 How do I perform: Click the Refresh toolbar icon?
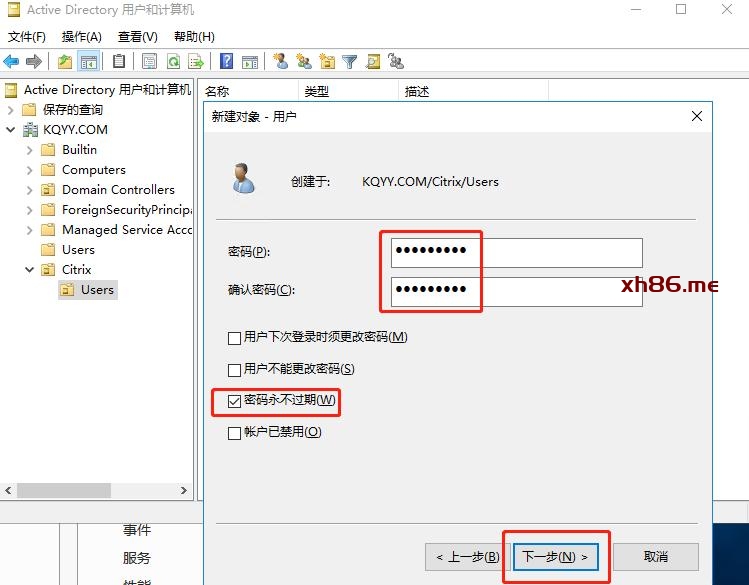[x=173, y=62]
